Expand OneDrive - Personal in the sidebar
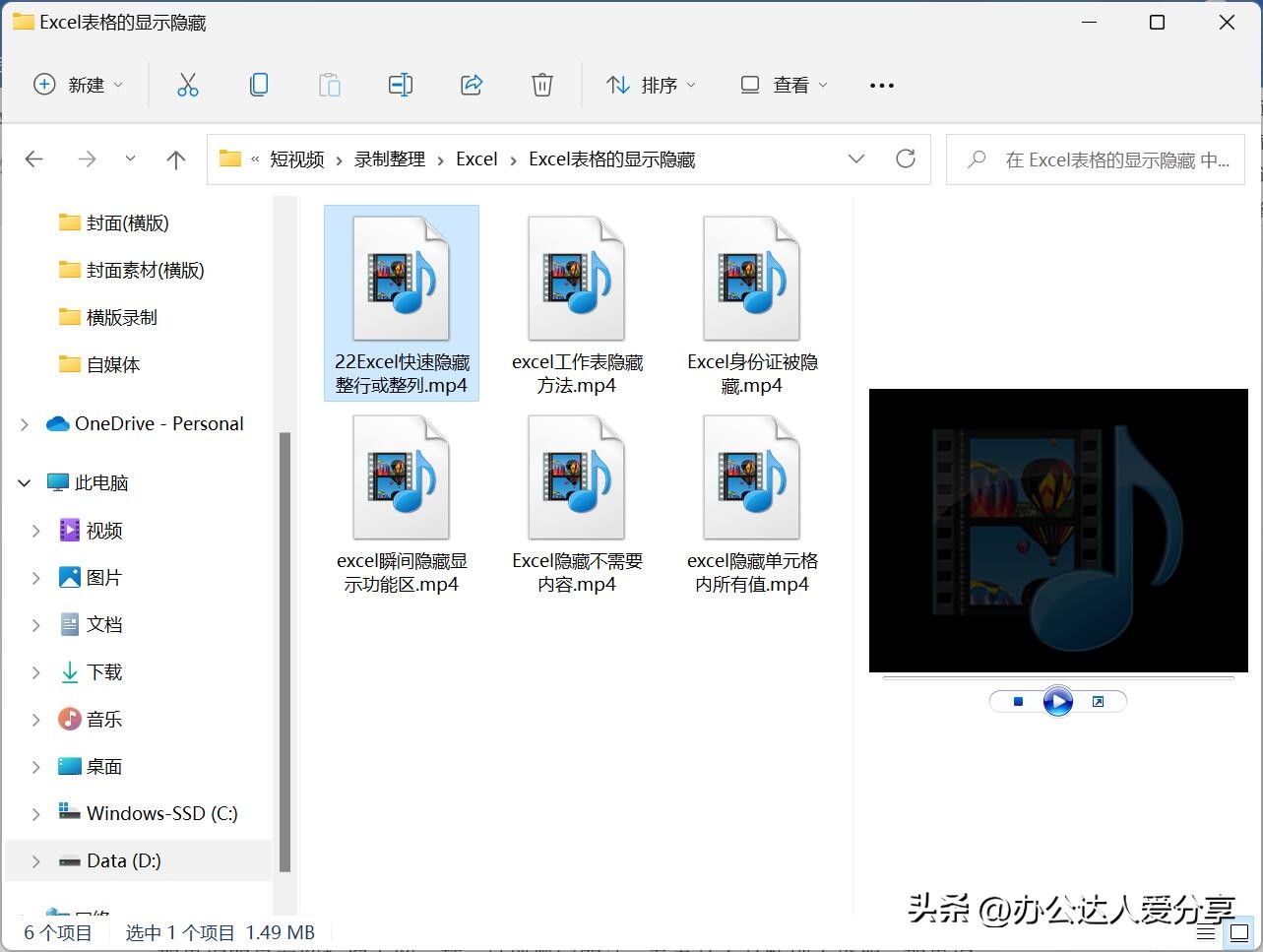 23,423
